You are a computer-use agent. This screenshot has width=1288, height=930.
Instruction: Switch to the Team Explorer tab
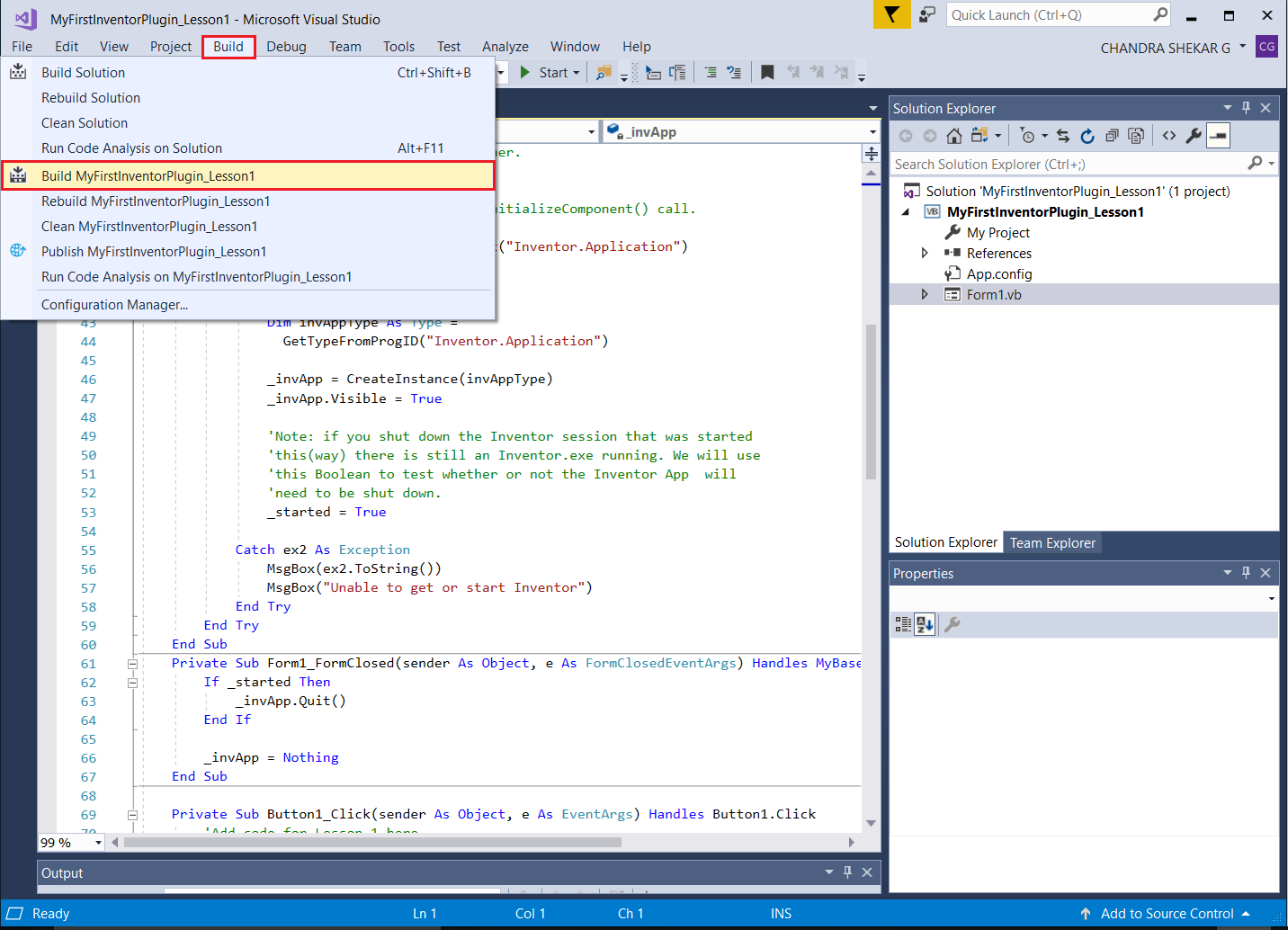[1052, 543]
